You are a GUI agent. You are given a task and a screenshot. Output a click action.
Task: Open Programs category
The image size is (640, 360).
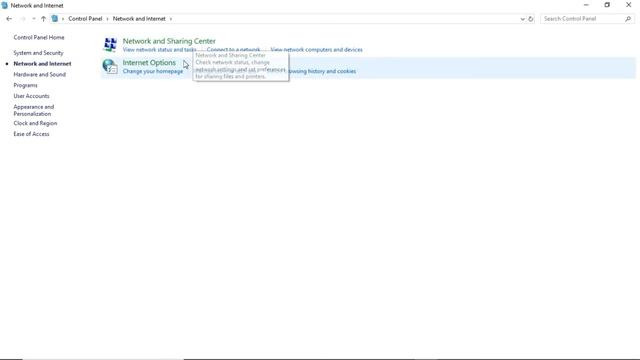[x=25, y=85]
